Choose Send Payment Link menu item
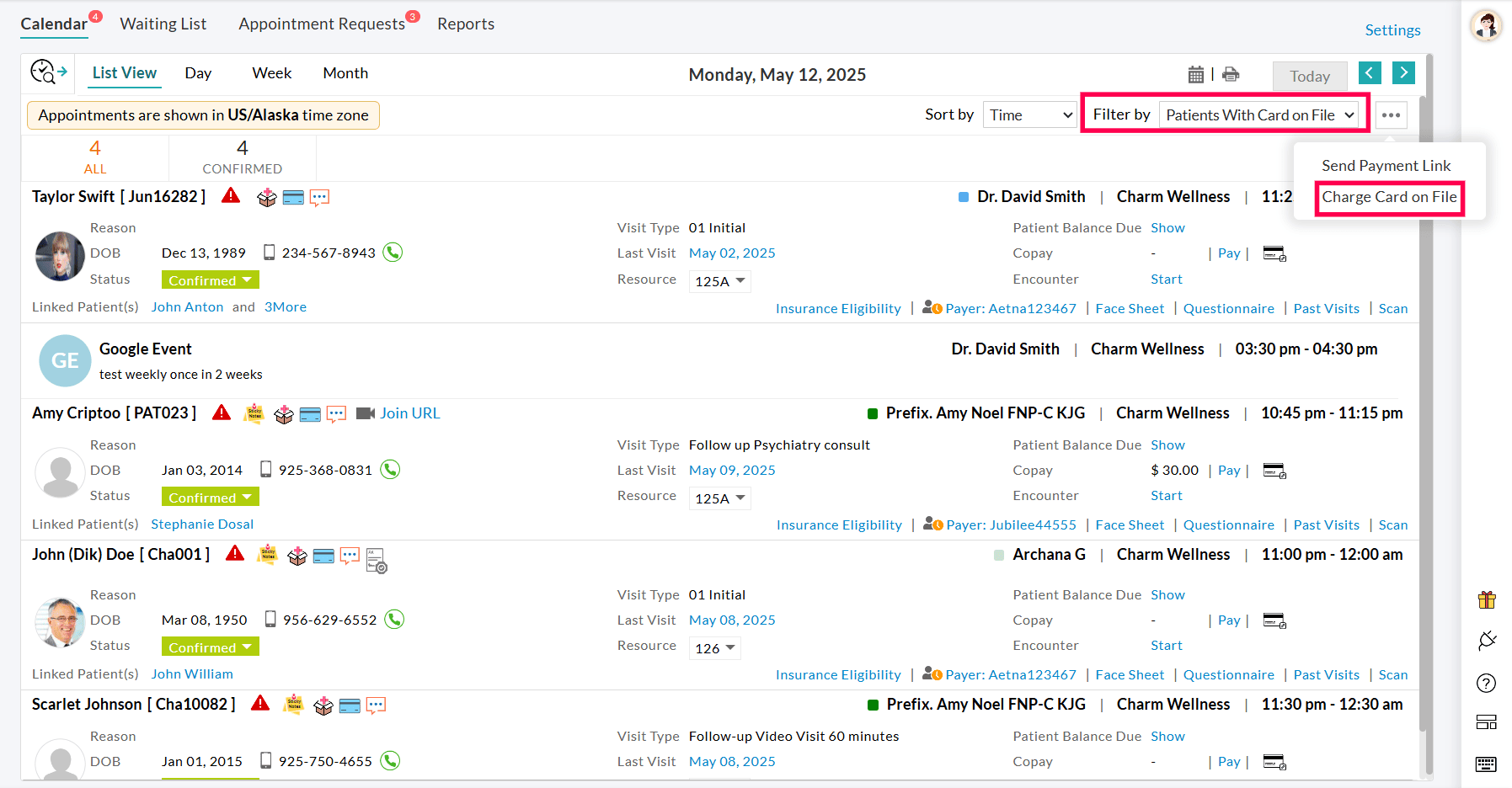 pos(1386,166)
